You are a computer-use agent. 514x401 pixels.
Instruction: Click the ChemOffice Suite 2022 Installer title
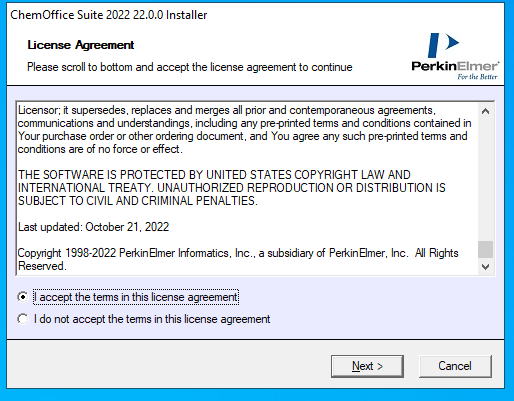(x=109, y=15)
